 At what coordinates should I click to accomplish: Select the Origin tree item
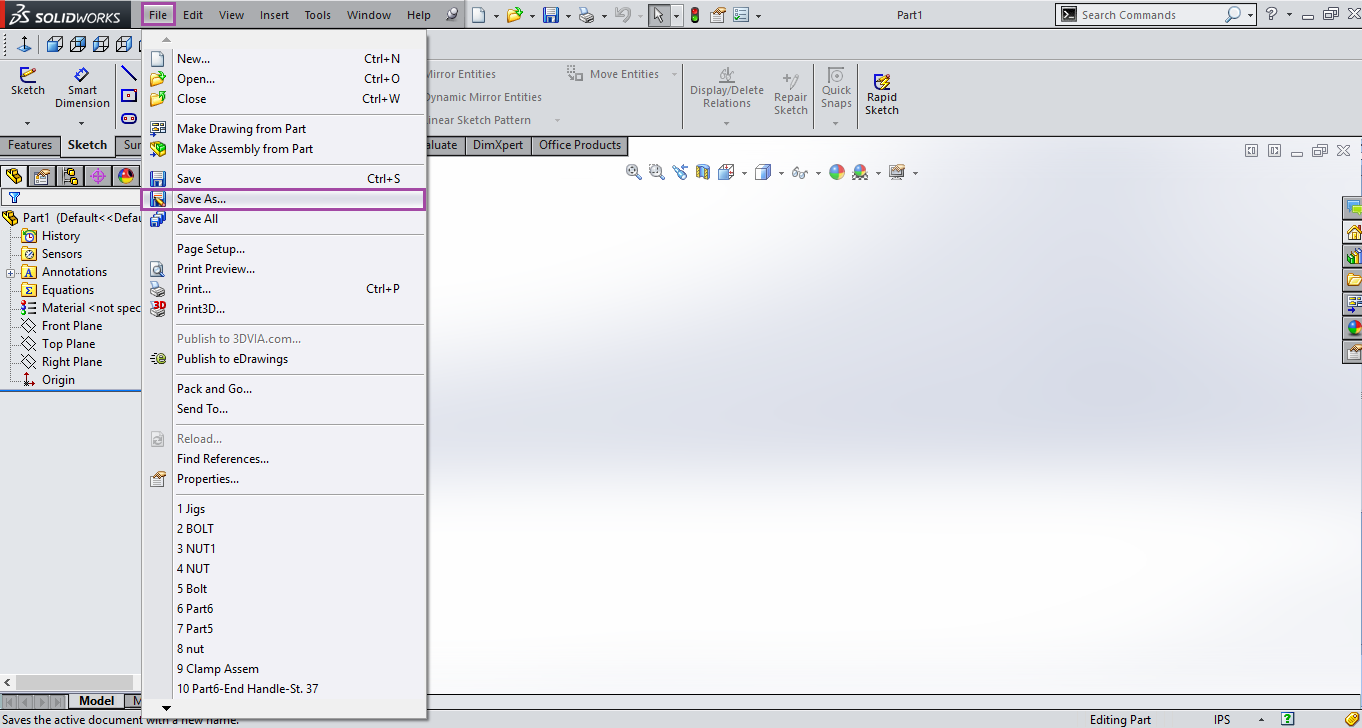[58, 380]
